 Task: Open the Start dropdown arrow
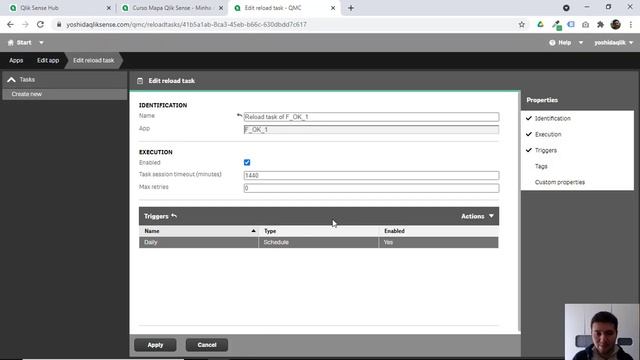point(41,42)
